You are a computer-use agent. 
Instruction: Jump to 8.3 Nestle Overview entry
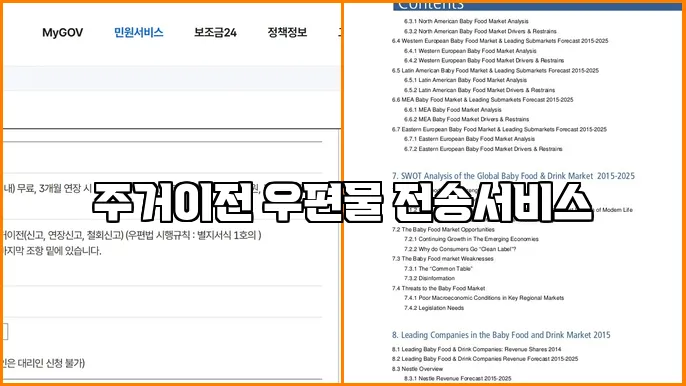417,369
